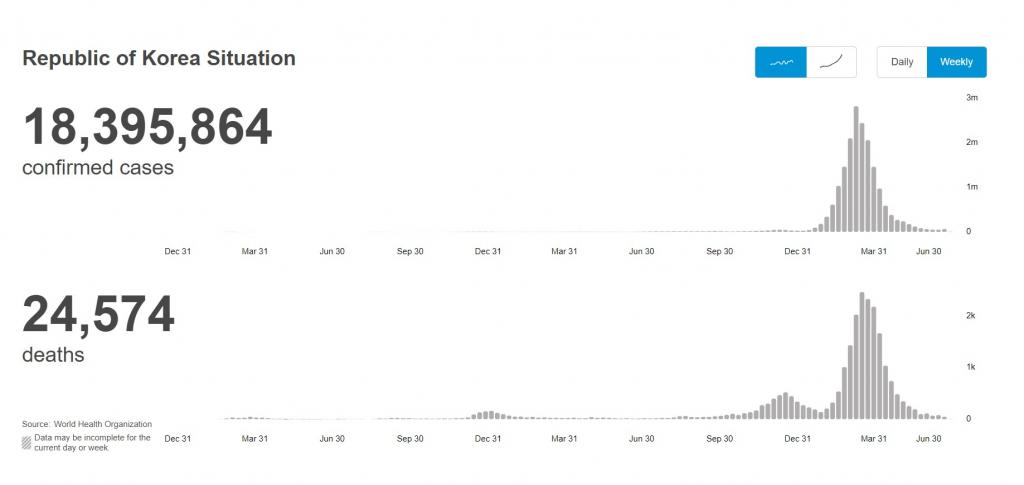Click the "Data may be incomplete" note

pyautogui.click(x=92, y=442)
